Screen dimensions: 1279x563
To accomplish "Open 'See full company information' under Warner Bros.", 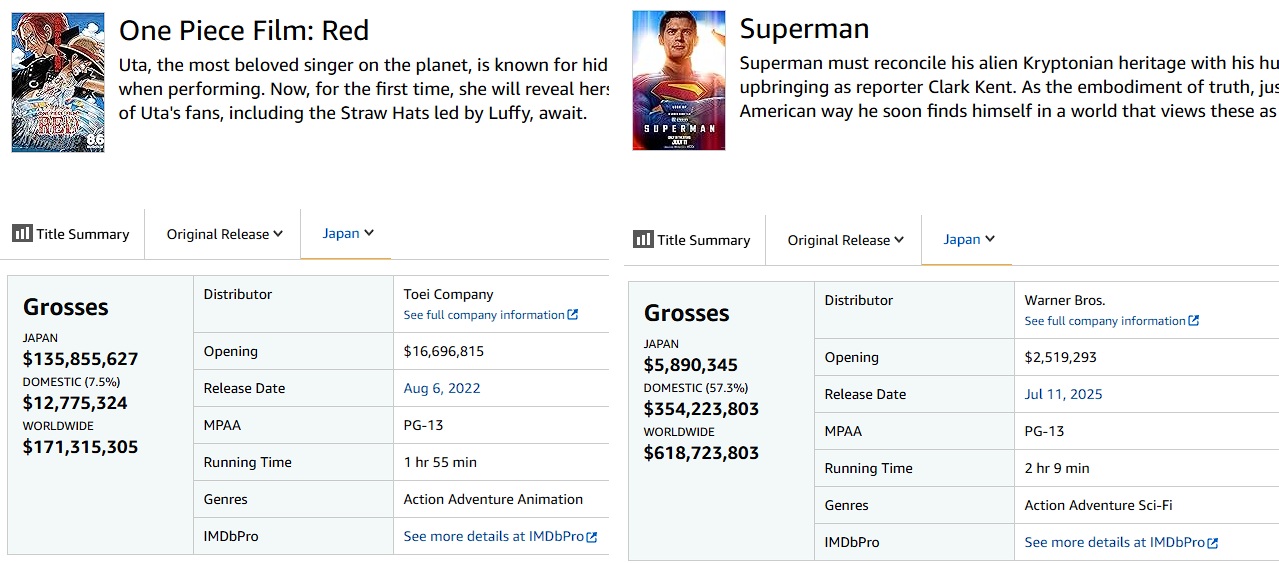I will (1105, 321).
